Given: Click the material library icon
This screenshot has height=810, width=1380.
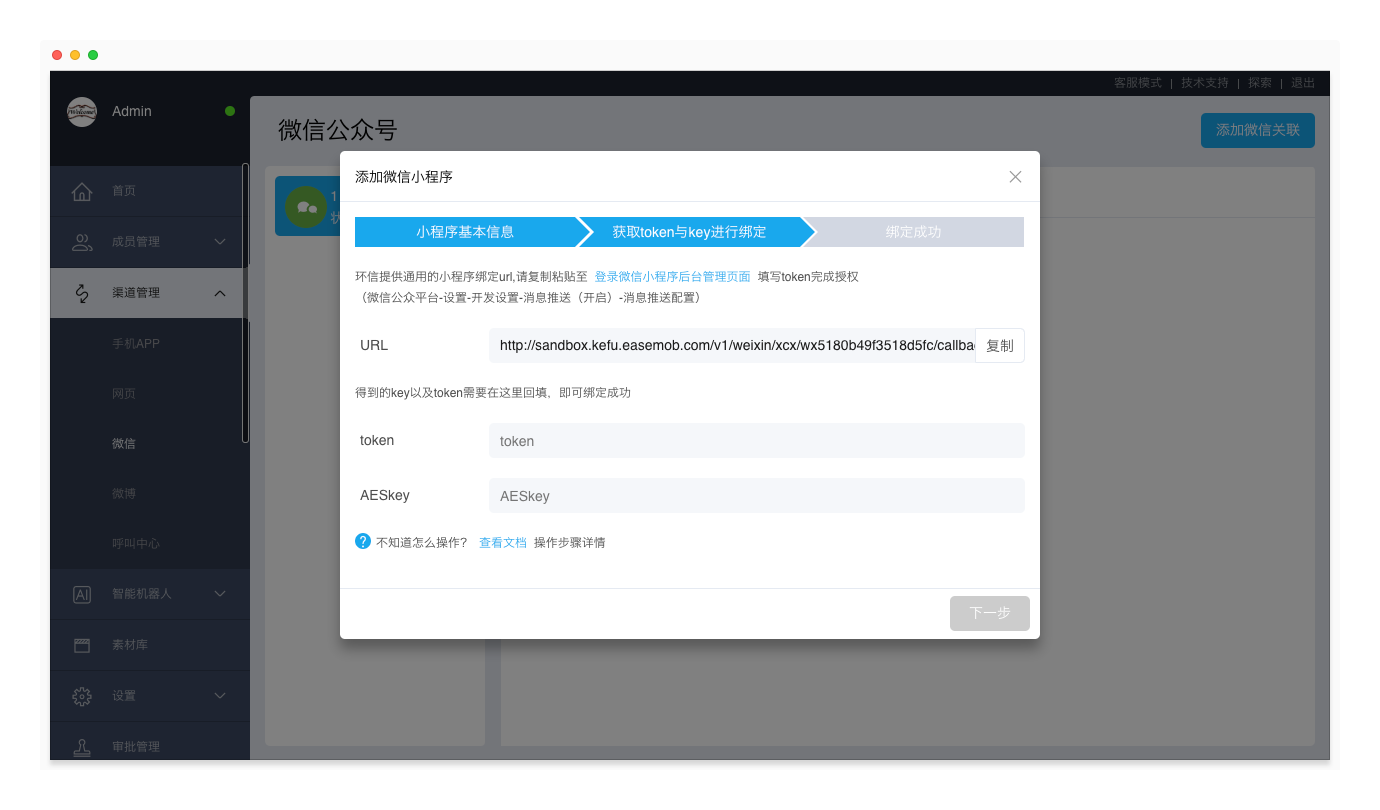Looking at the screenshot, I should [82, 645].
